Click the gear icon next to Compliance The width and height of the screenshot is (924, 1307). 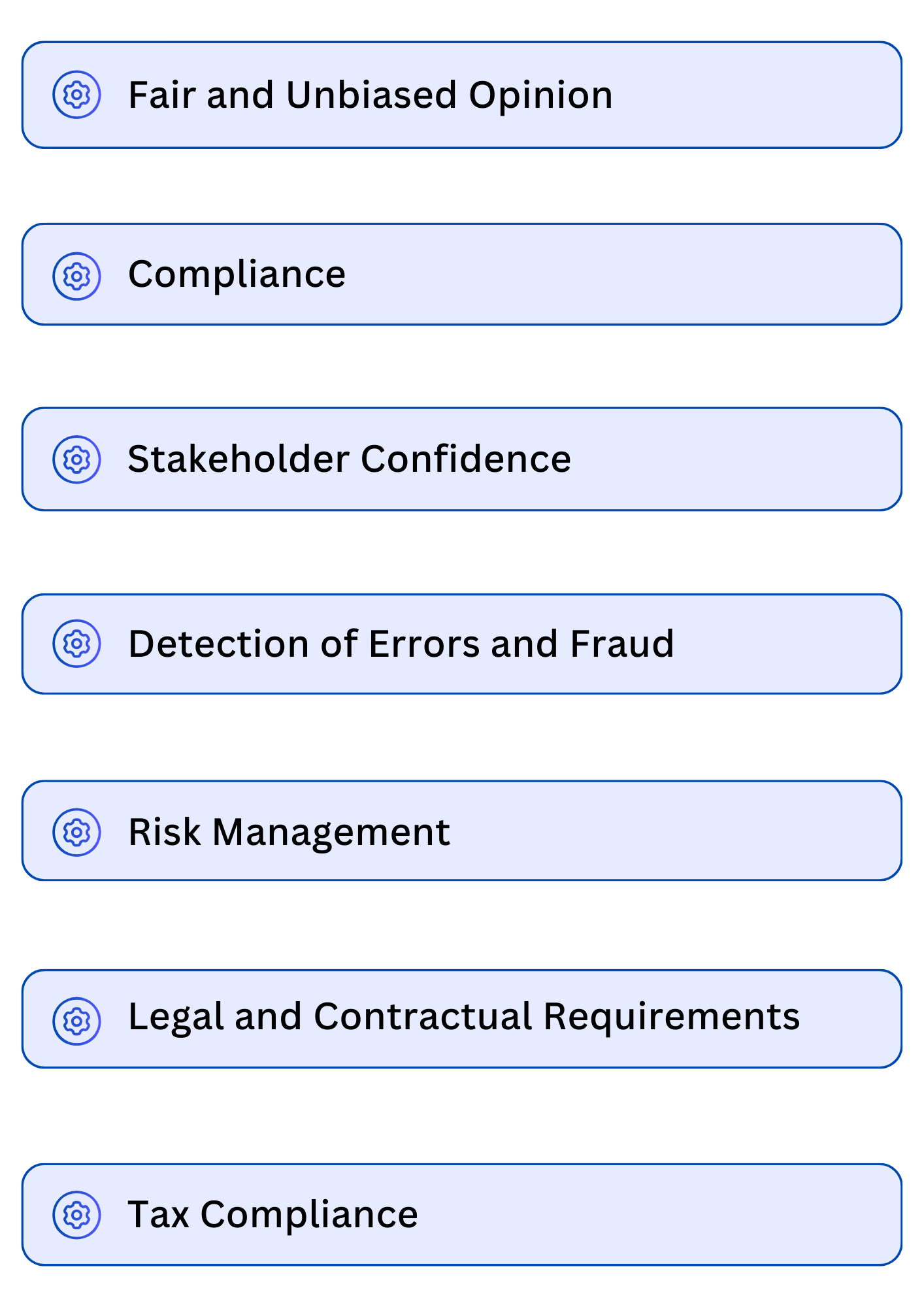(x=76, y=276)
